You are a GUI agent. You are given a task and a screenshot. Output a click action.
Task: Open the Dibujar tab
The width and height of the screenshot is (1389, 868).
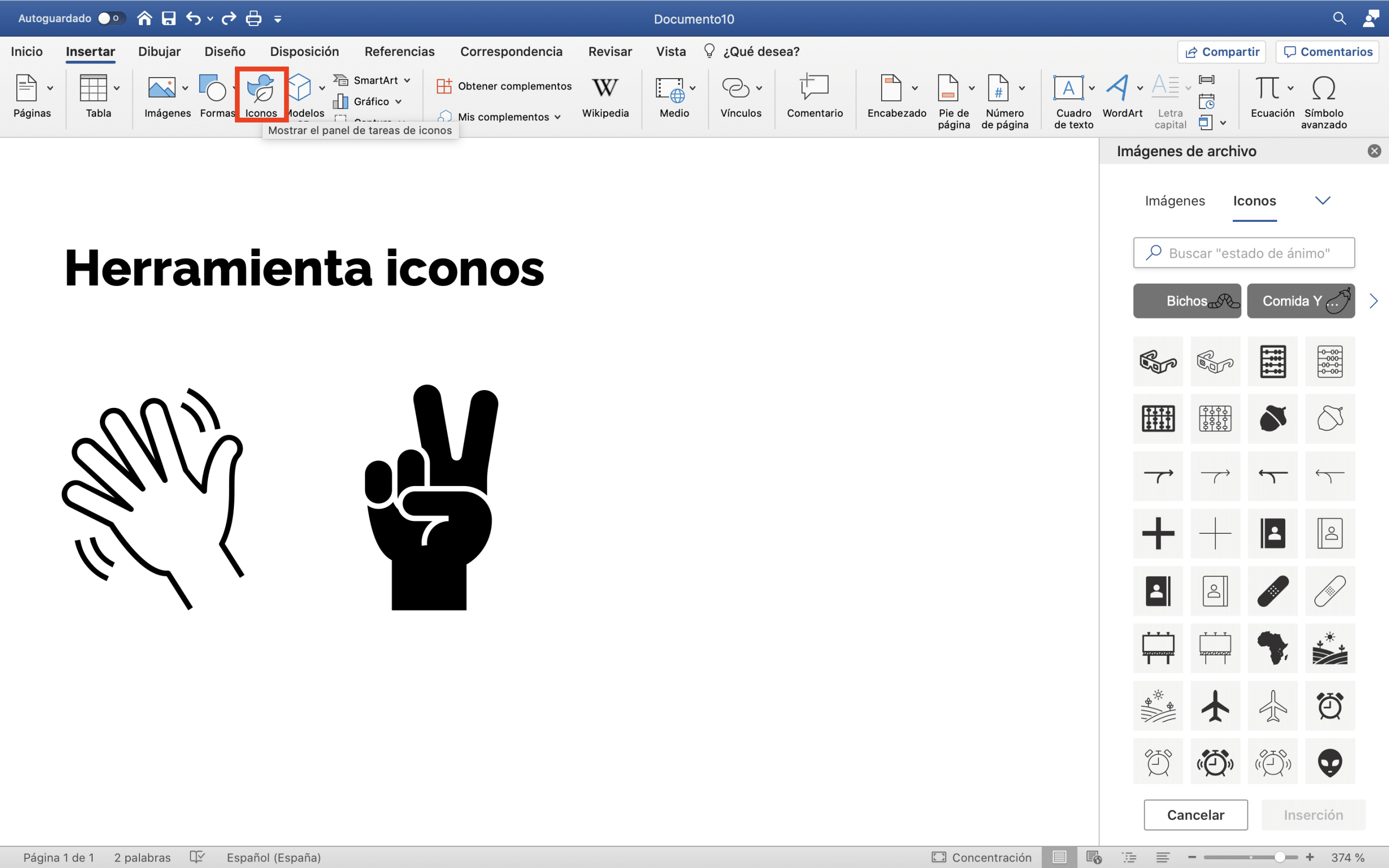coord(160,52)
